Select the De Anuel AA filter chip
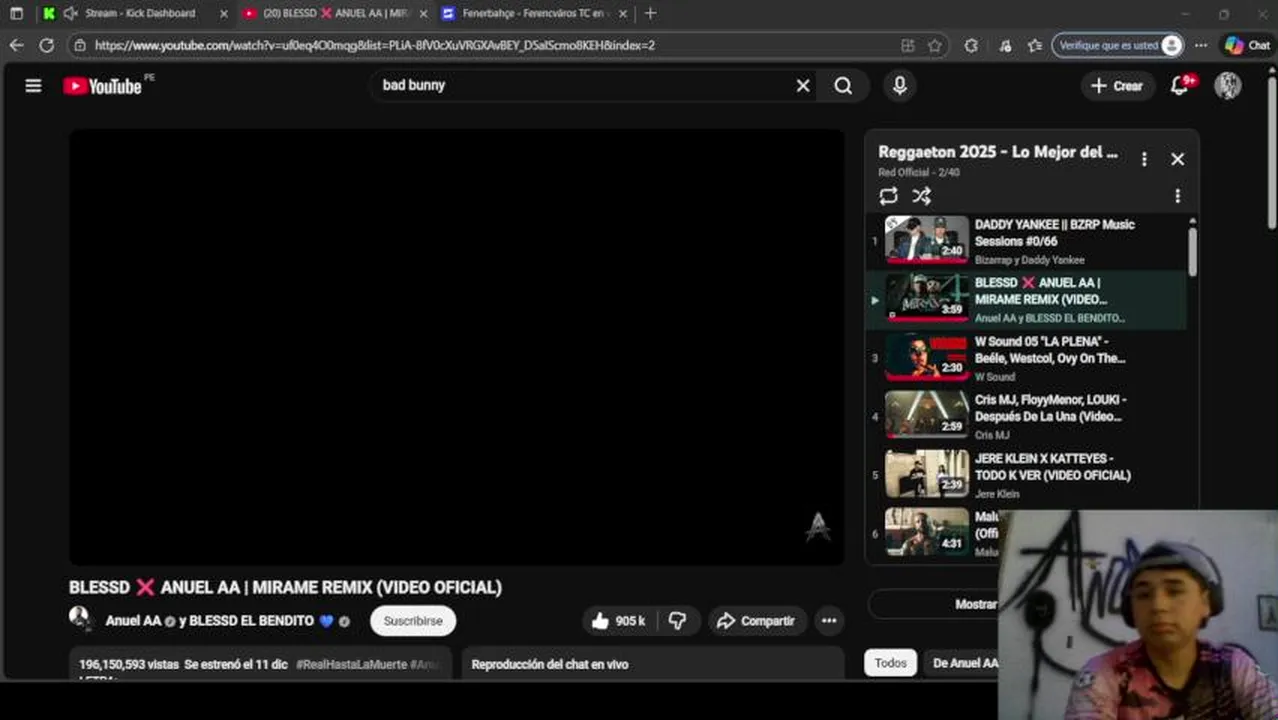The height and width of the screenshot is (720, 1278). click(x=964, y=663)
